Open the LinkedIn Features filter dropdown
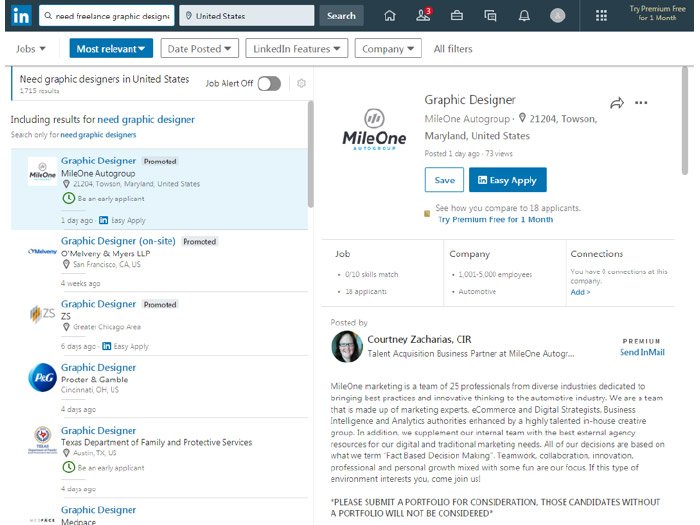Viewport: 700px width, 525px height. point(296,48)
